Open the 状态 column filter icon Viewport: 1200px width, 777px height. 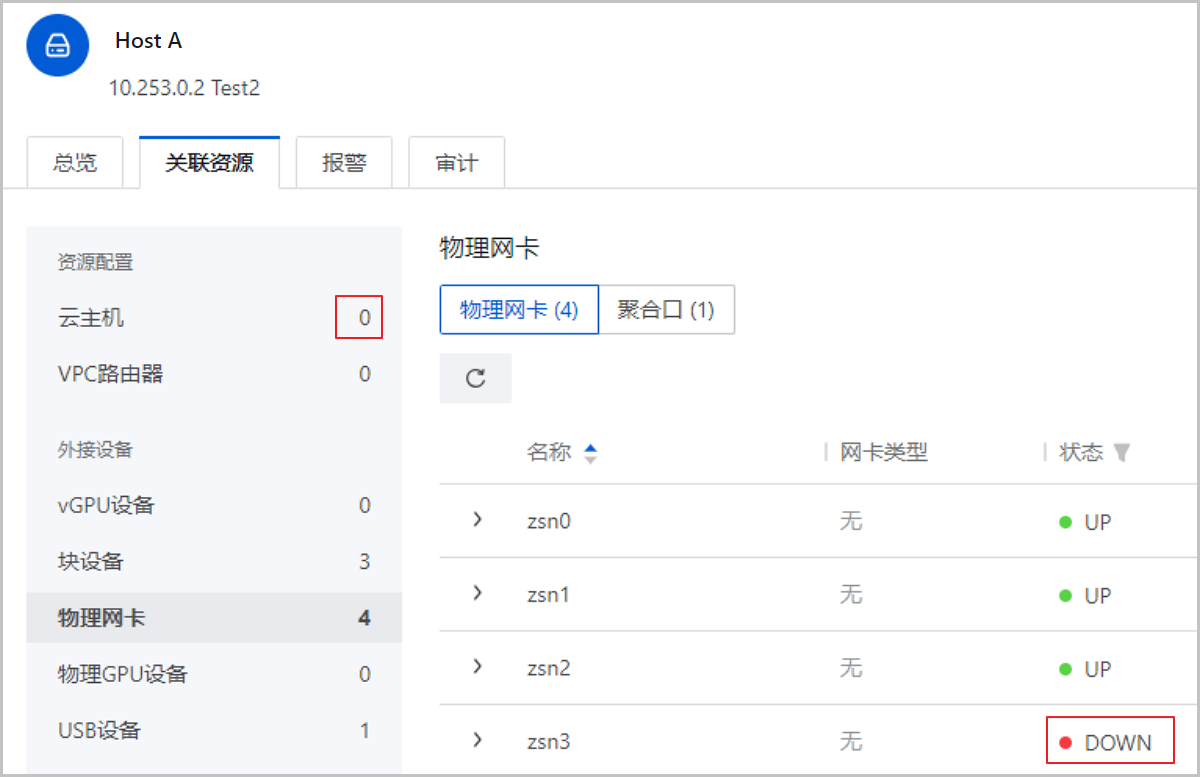[x=1122, y=453]
